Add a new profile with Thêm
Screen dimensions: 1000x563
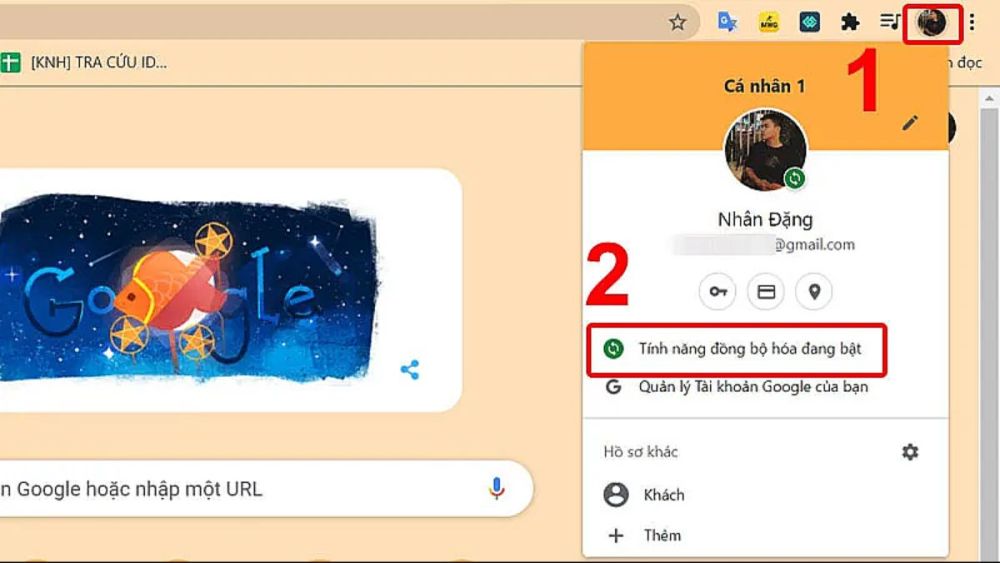pos(765,536)
